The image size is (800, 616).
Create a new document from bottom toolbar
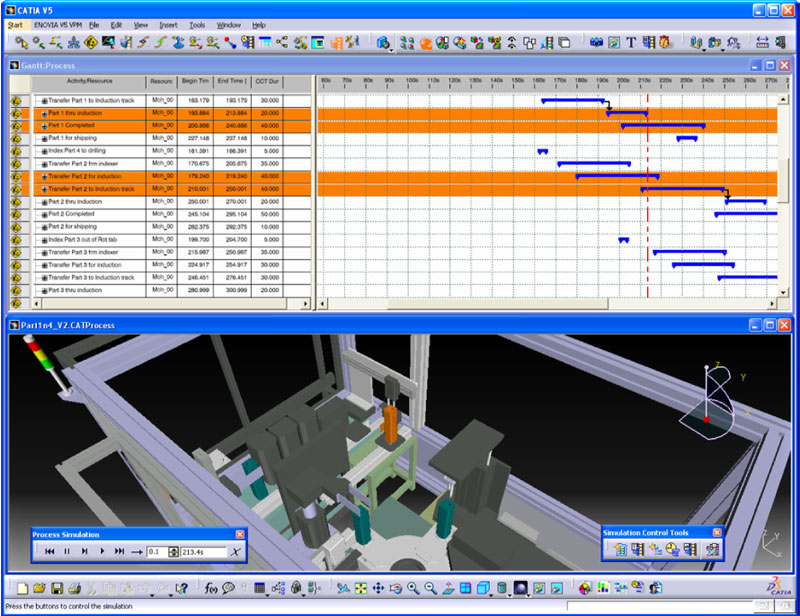[22, 588]
